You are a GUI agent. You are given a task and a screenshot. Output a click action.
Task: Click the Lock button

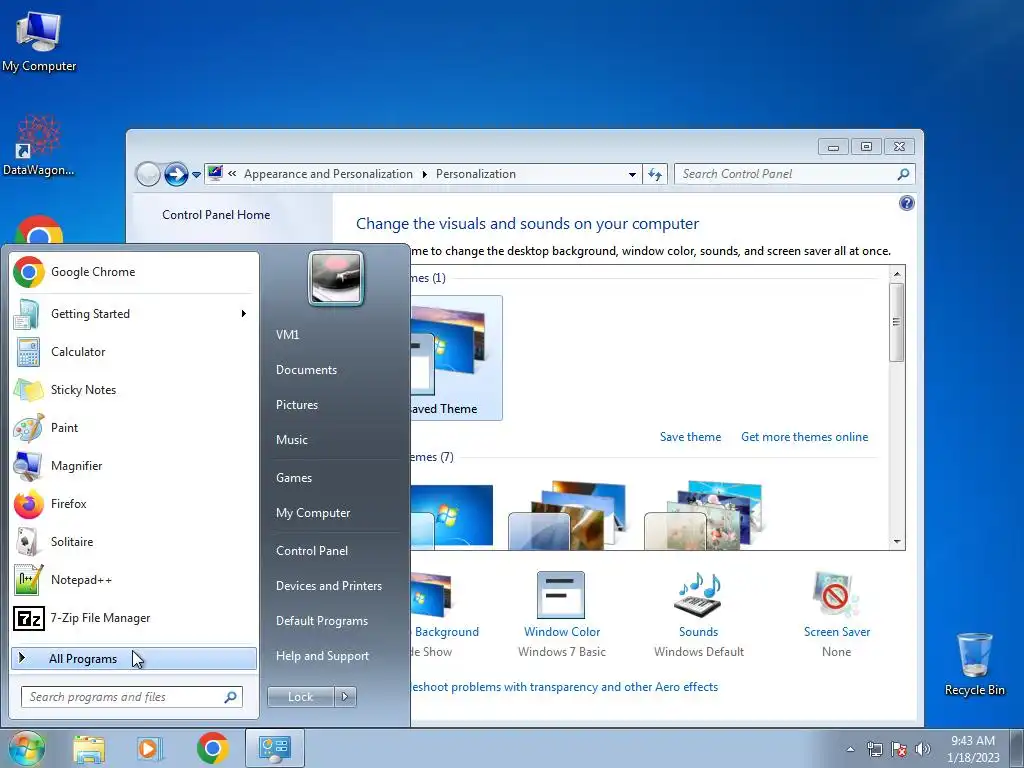(x=301, y=697)
